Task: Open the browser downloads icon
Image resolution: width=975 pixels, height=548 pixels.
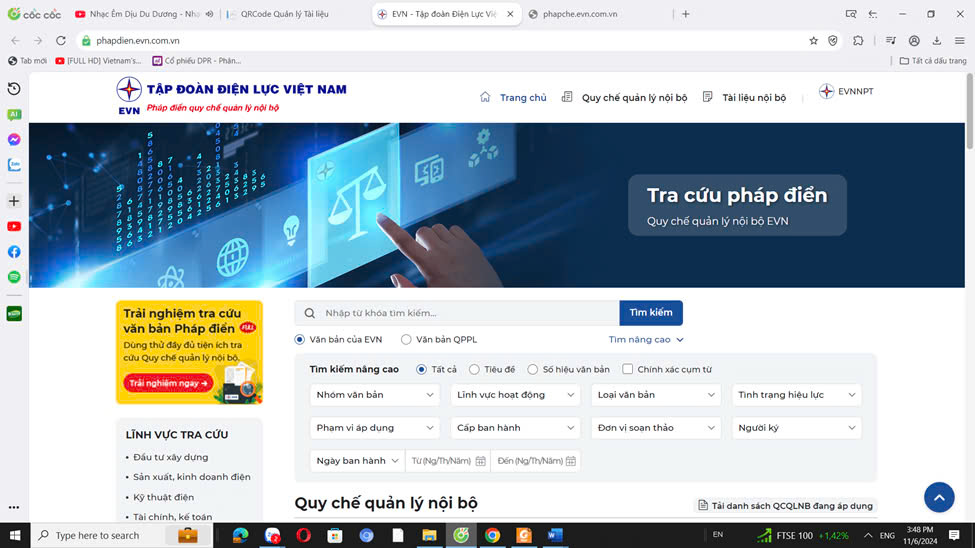Action: click(936, 40)
